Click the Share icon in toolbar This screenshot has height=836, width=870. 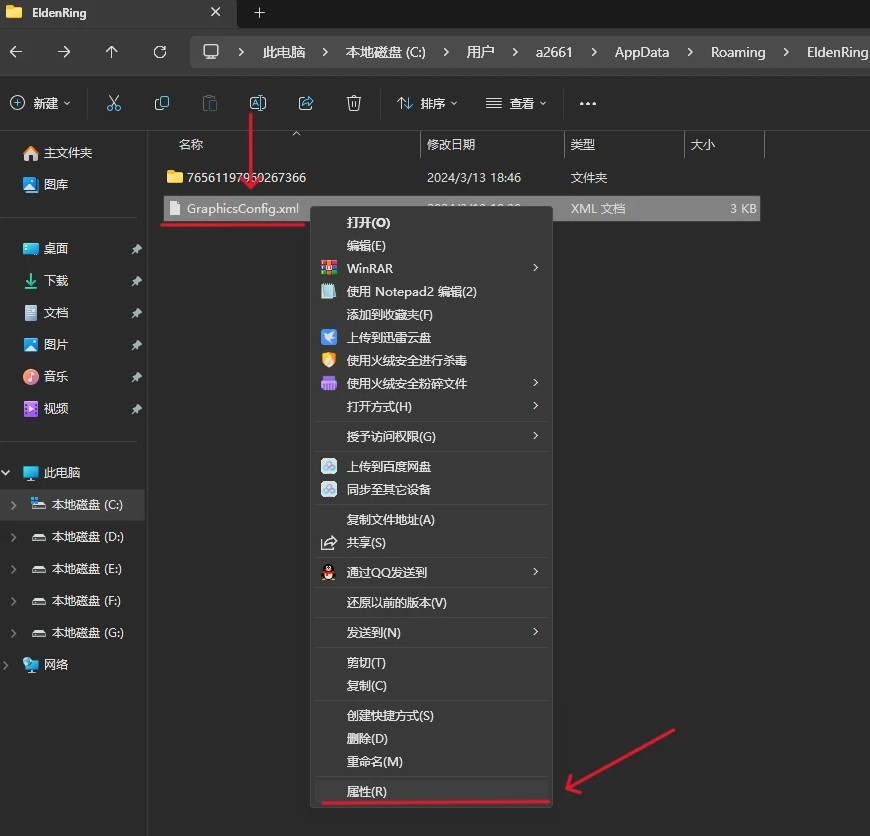tap(306, 103)
